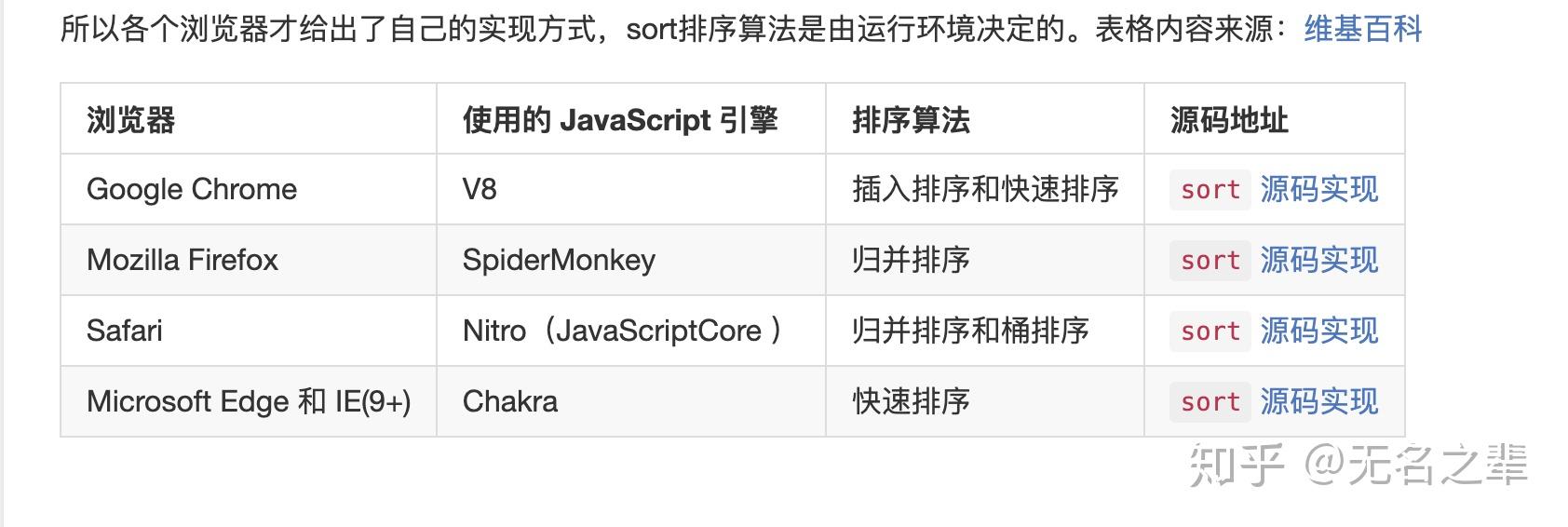The width and height of the screenshot is (1568, 527).
Task: Click the 源码地址 column header
Action: pos(1229,120)
